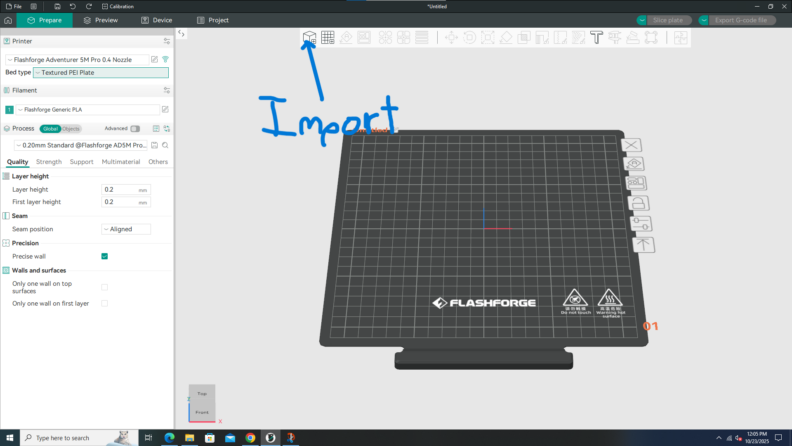Click the upward arrow icon beside the plate
The height and width of the screenshot is (446, 792).
click(x=643, y=245)
